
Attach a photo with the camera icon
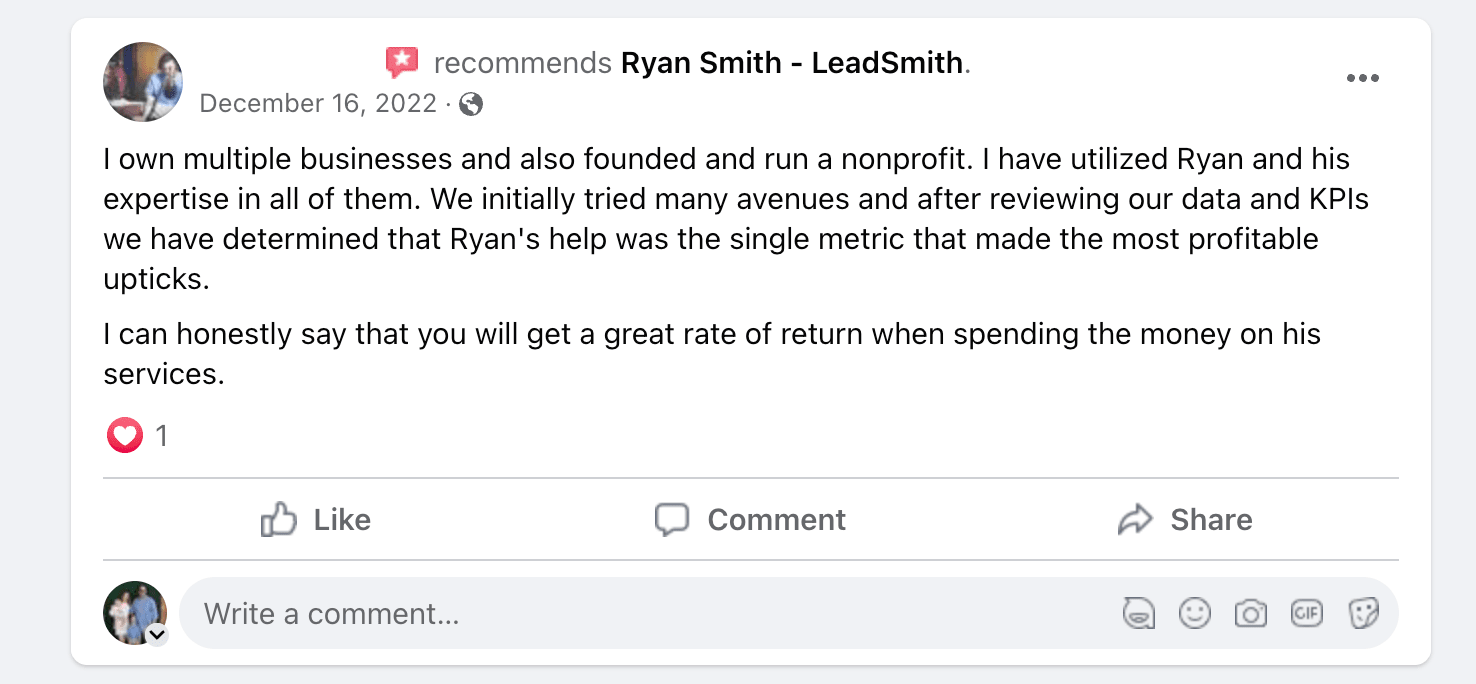(x=1250, y=613)
